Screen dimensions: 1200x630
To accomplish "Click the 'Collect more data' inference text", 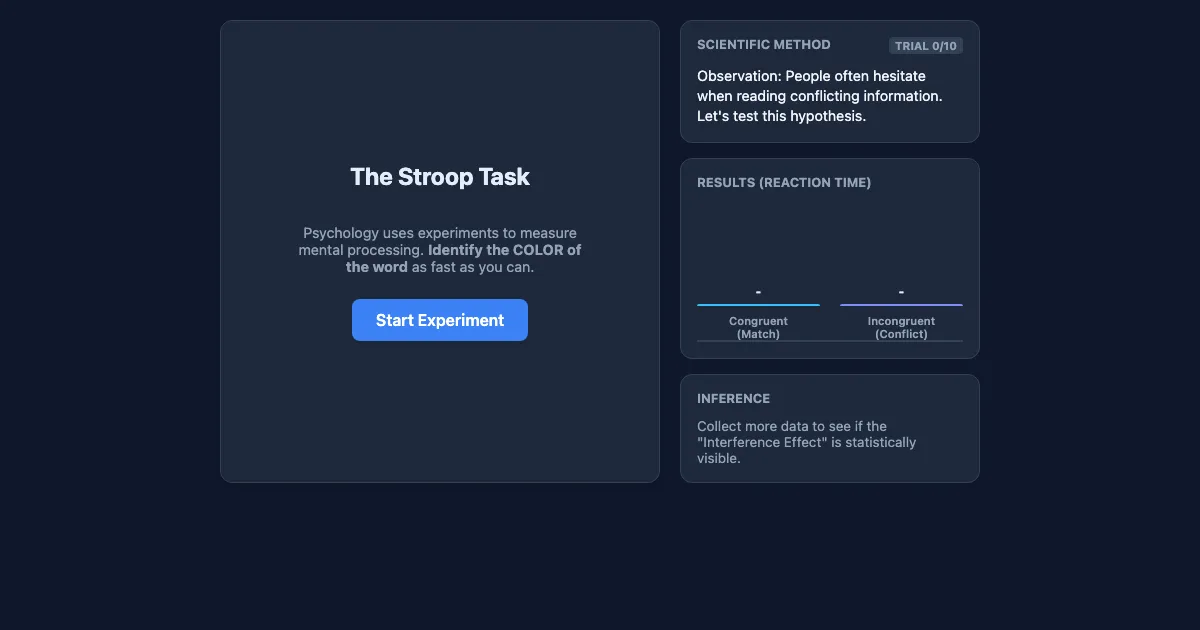I will click(806, 442).
